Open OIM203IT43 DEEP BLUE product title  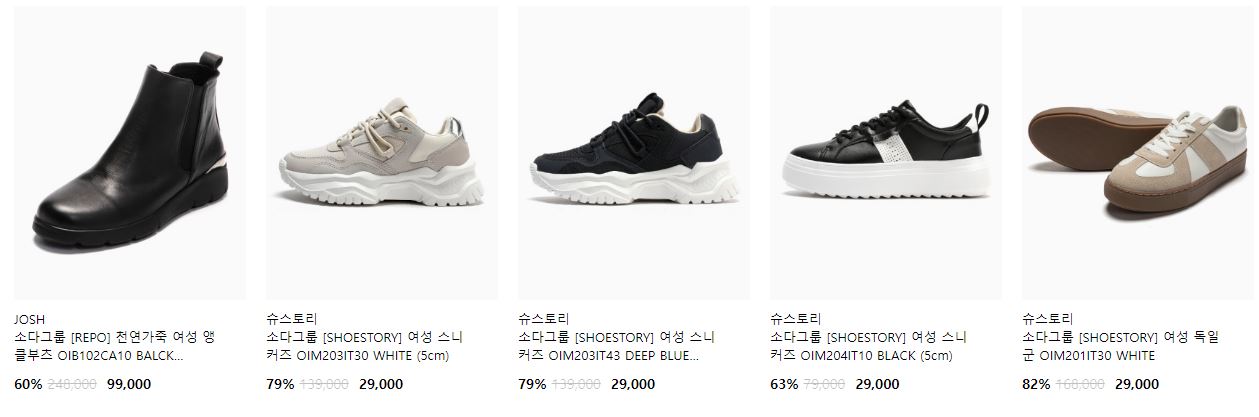point(617,346)
